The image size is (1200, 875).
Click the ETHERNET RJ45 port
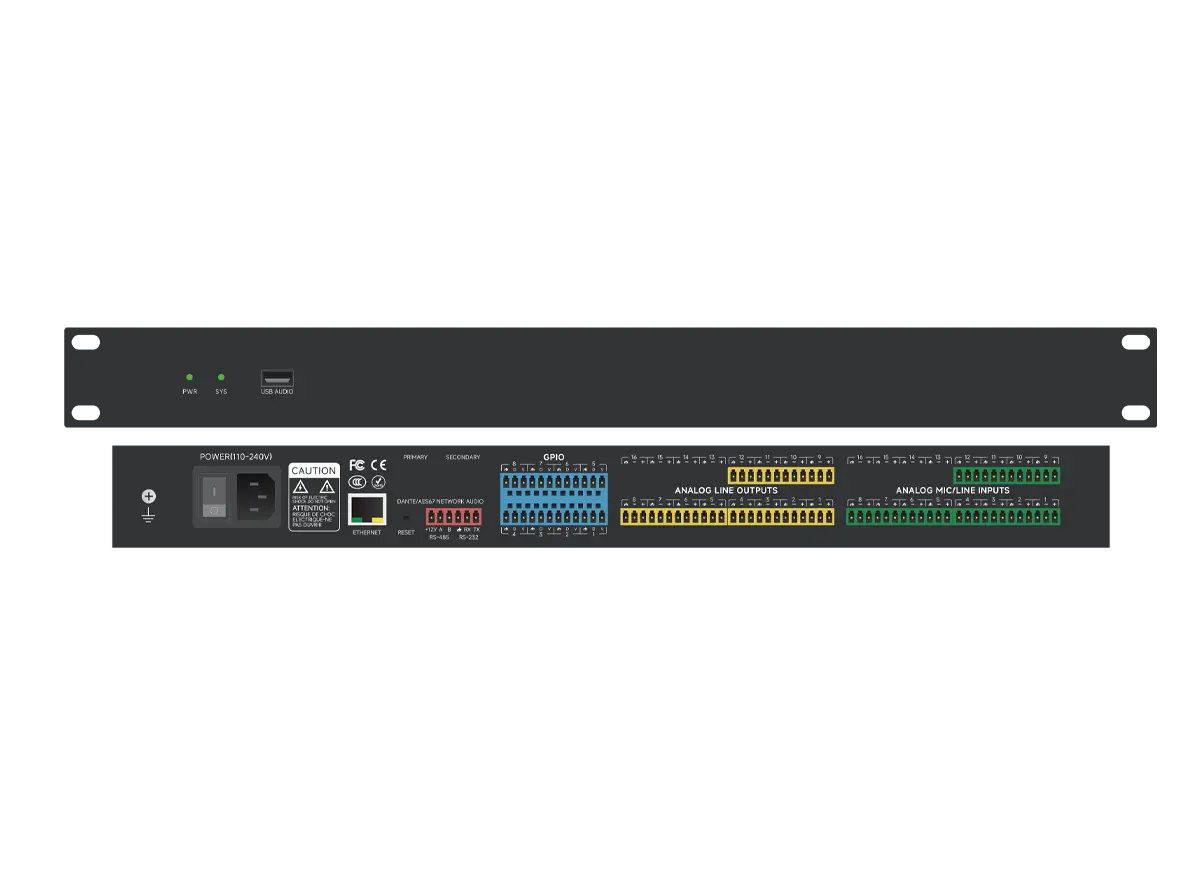[367, 510]
